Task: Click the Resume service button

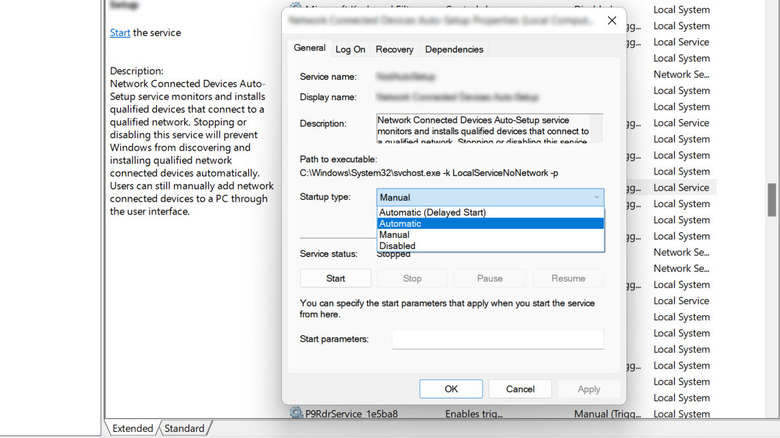Action: coord(568,278)
